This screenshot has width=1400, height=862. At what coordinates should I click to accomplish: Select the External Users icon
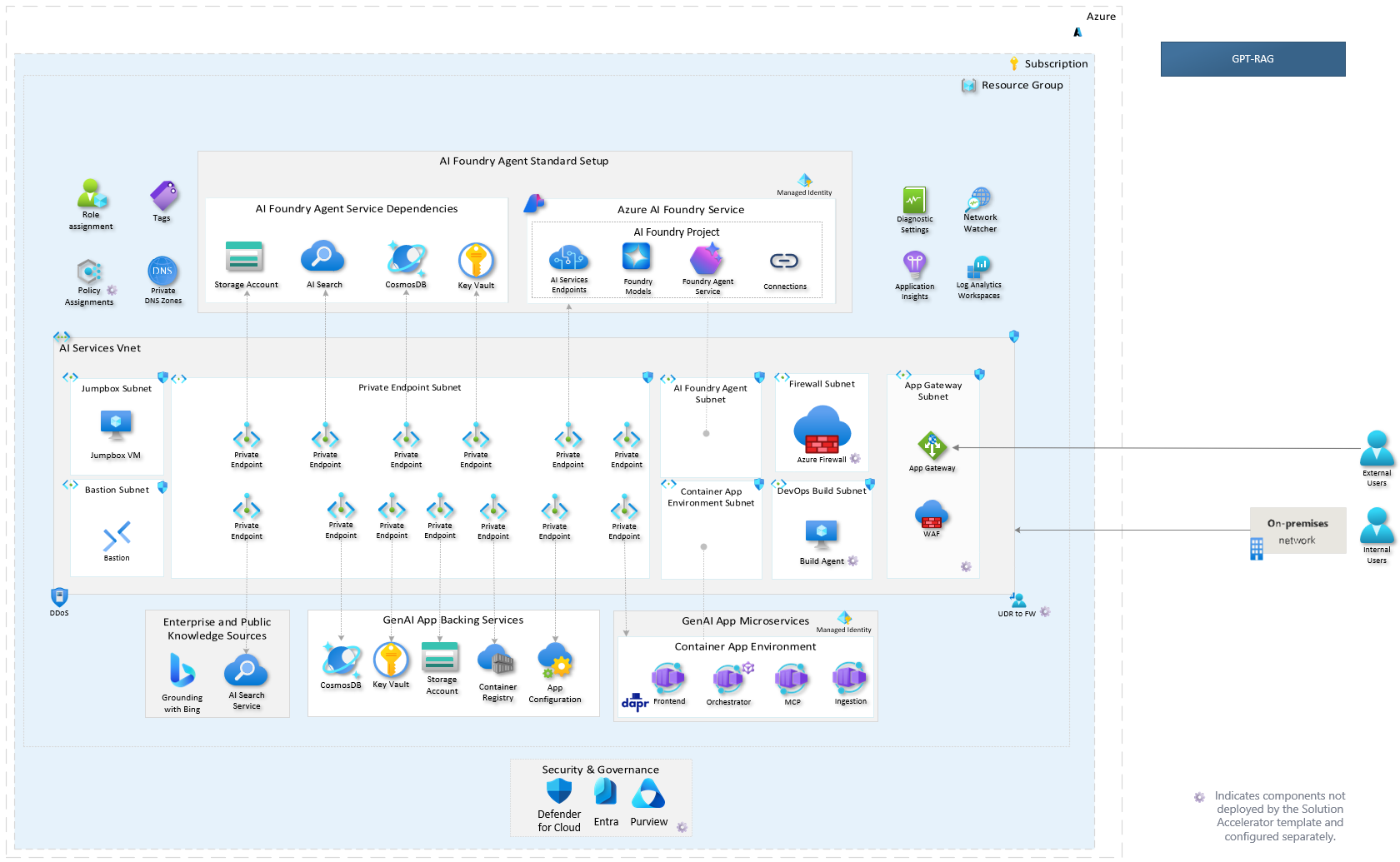[1377, 449]
